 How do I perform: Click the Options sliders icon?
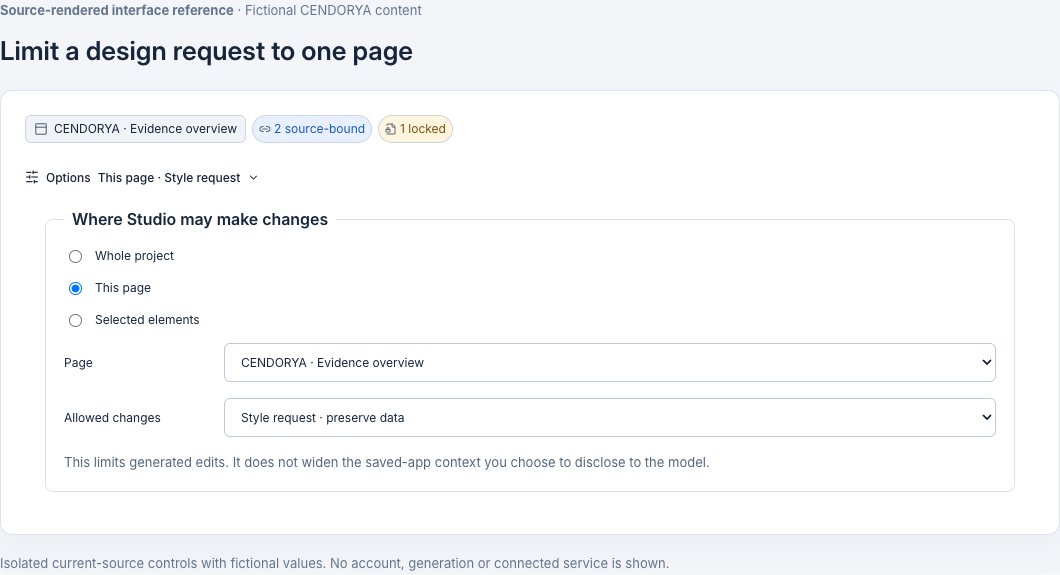[32, 178]
